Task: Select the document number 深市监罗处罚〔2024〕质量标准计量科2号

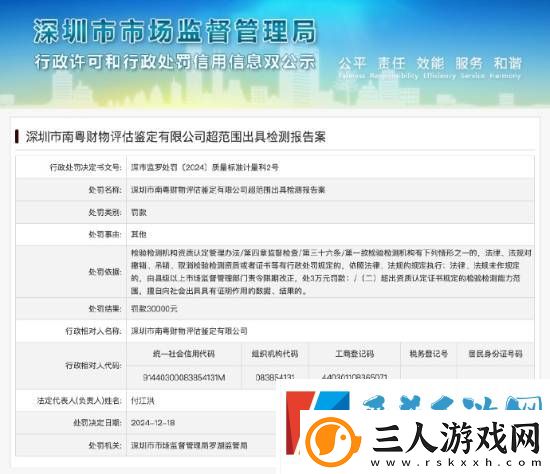Action: click(205, 167)
